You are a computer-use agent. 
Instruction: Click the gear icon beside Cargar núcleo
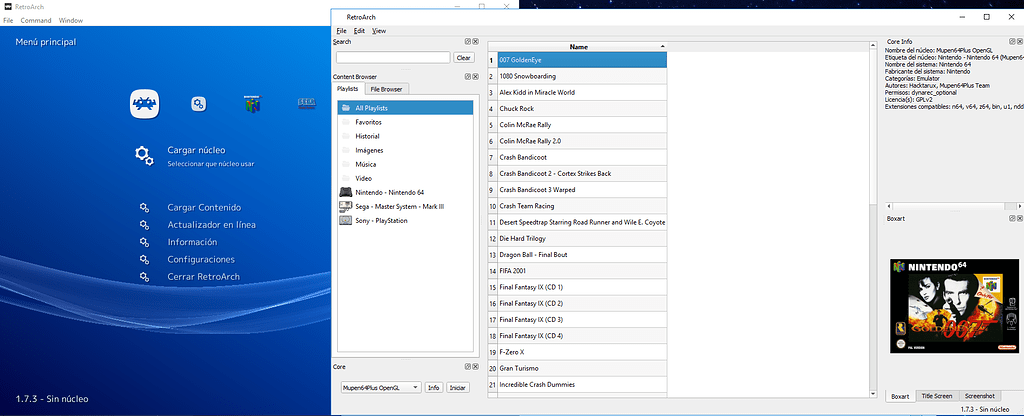pos(144,155)
